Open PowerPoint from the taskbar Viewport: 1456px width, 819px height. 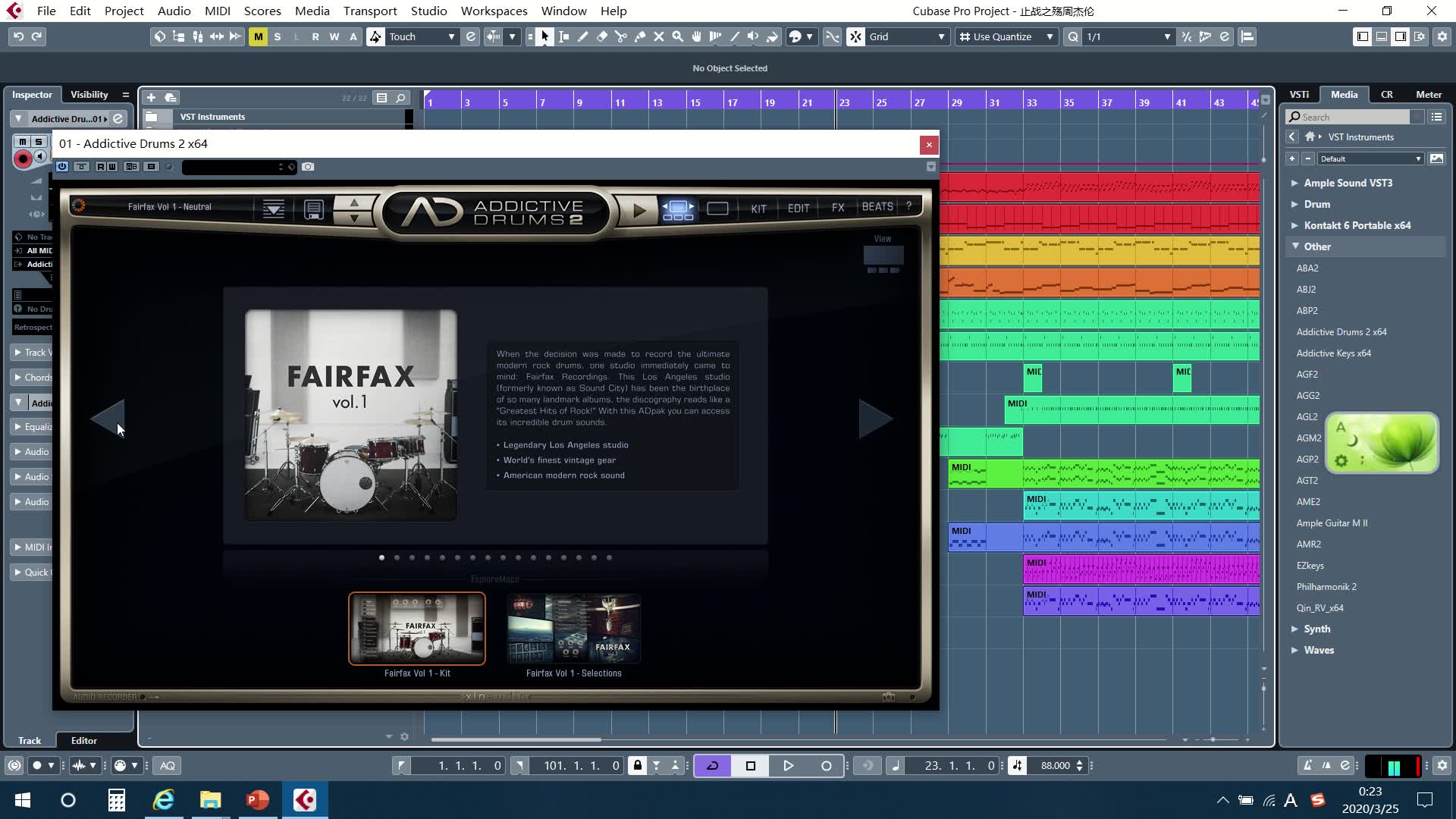(258, 800)
